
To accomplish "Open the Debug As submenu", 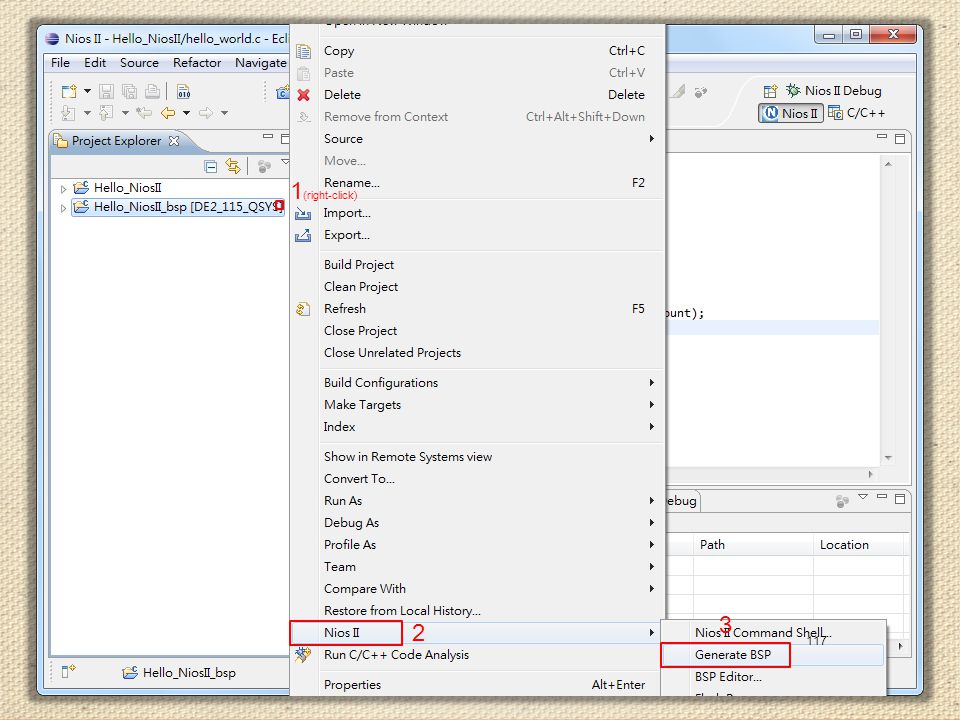I will pos(478,523).
